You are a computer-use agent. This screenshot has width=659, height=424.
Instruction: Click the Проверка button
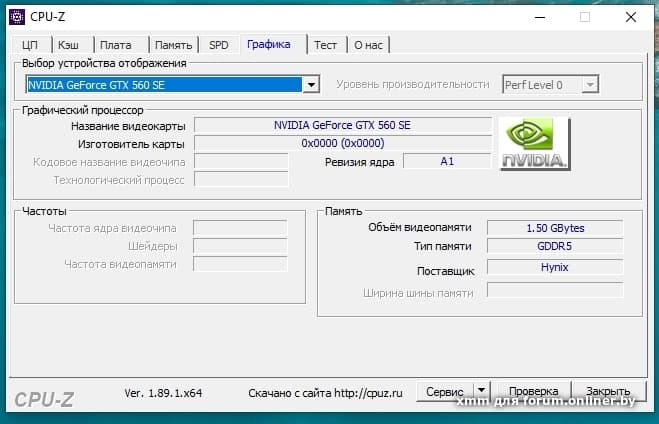point(533,391)
